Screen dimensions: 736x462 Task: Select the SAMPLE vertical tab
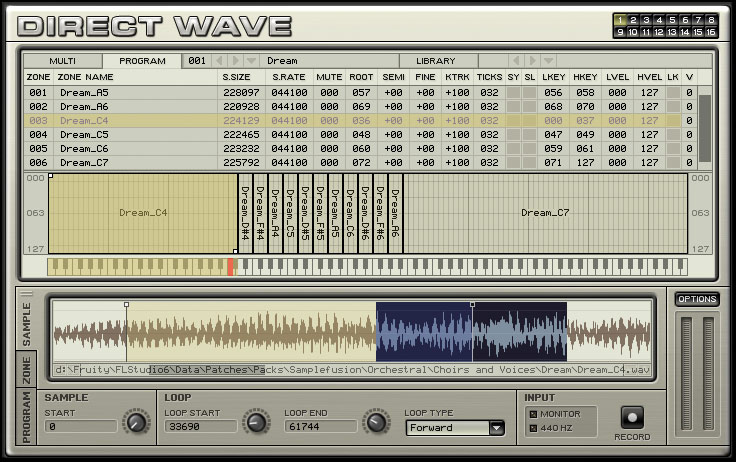coord(26,324)
